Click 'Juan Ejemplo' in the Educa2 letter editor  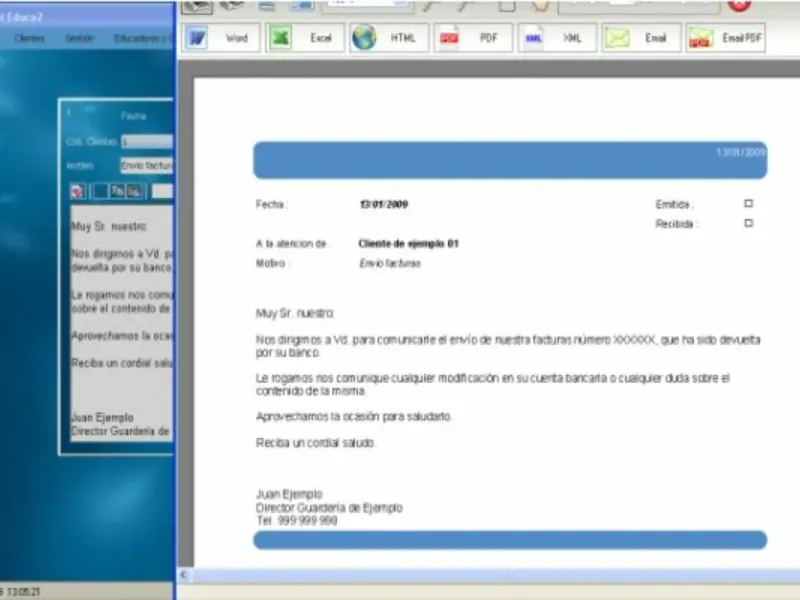(x=102, y=417)
